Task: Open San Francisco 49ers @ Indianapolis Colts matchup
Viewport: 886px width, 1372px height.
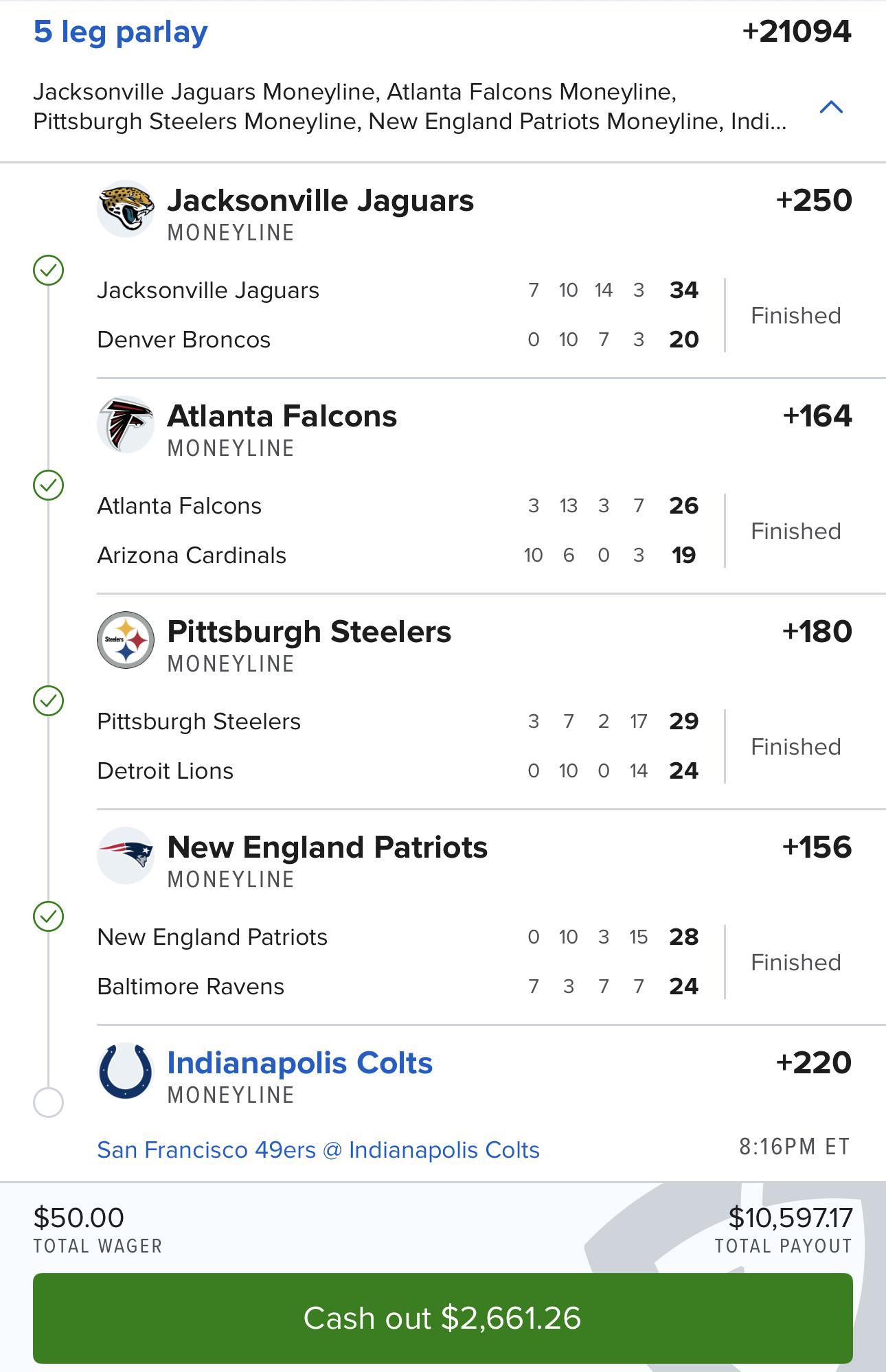Action: (x=319, y=1150)
